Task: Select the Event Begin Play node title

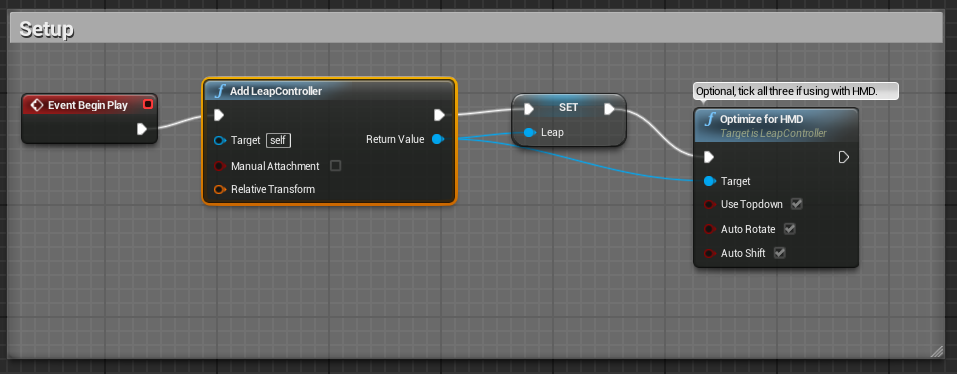Action: pos(88,105)
